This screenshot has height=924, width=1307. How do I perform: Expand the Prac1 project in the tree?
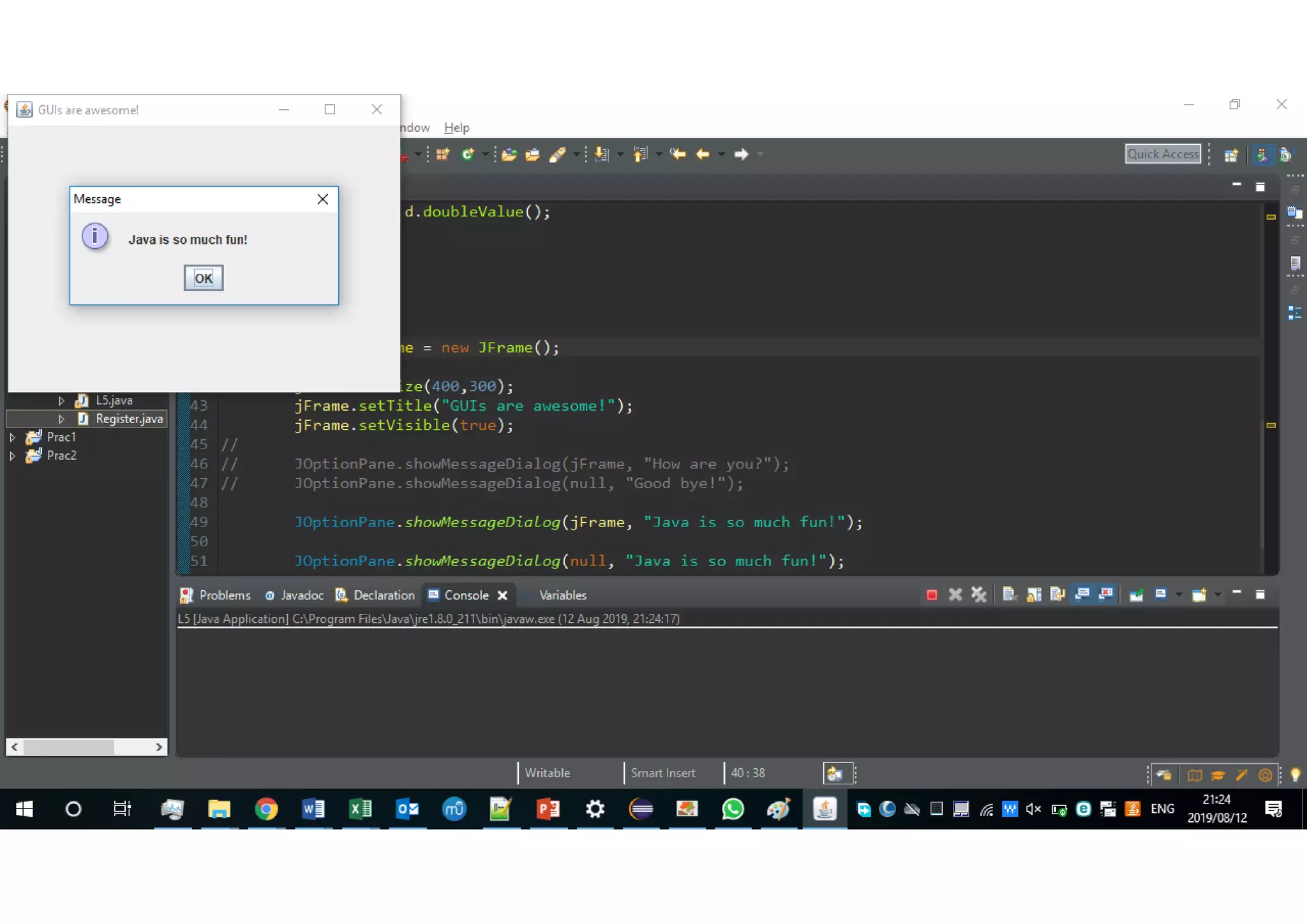click(12, 437)
